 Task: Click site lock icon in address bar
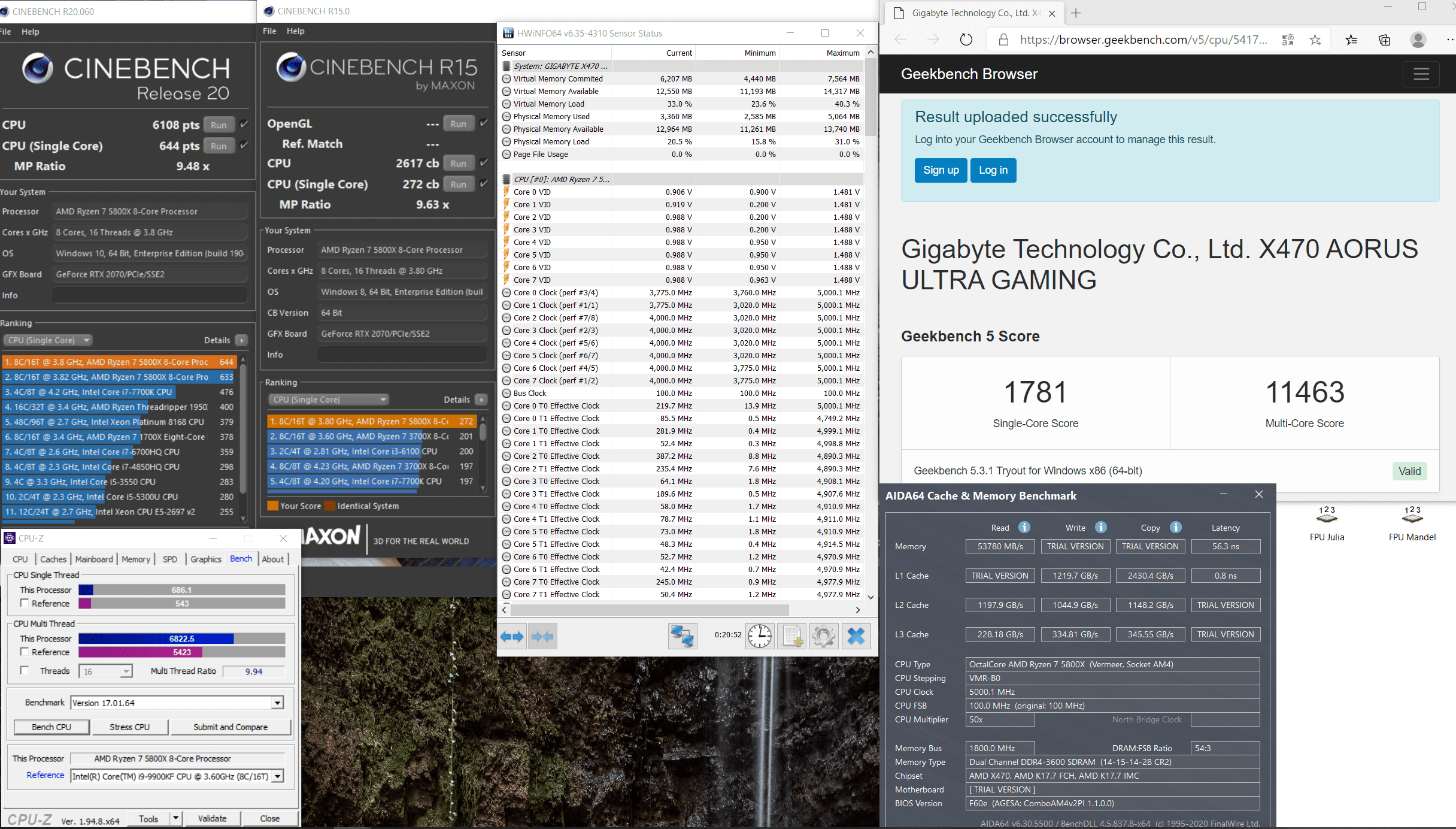[x=1004, y=40]
